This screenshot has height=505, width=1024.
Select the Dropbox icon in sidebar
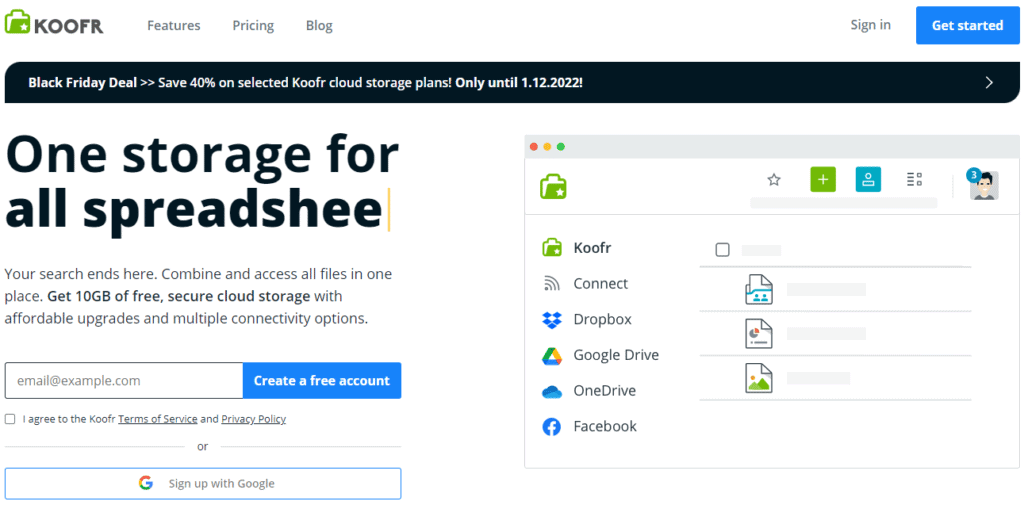(x=551, y=320)
